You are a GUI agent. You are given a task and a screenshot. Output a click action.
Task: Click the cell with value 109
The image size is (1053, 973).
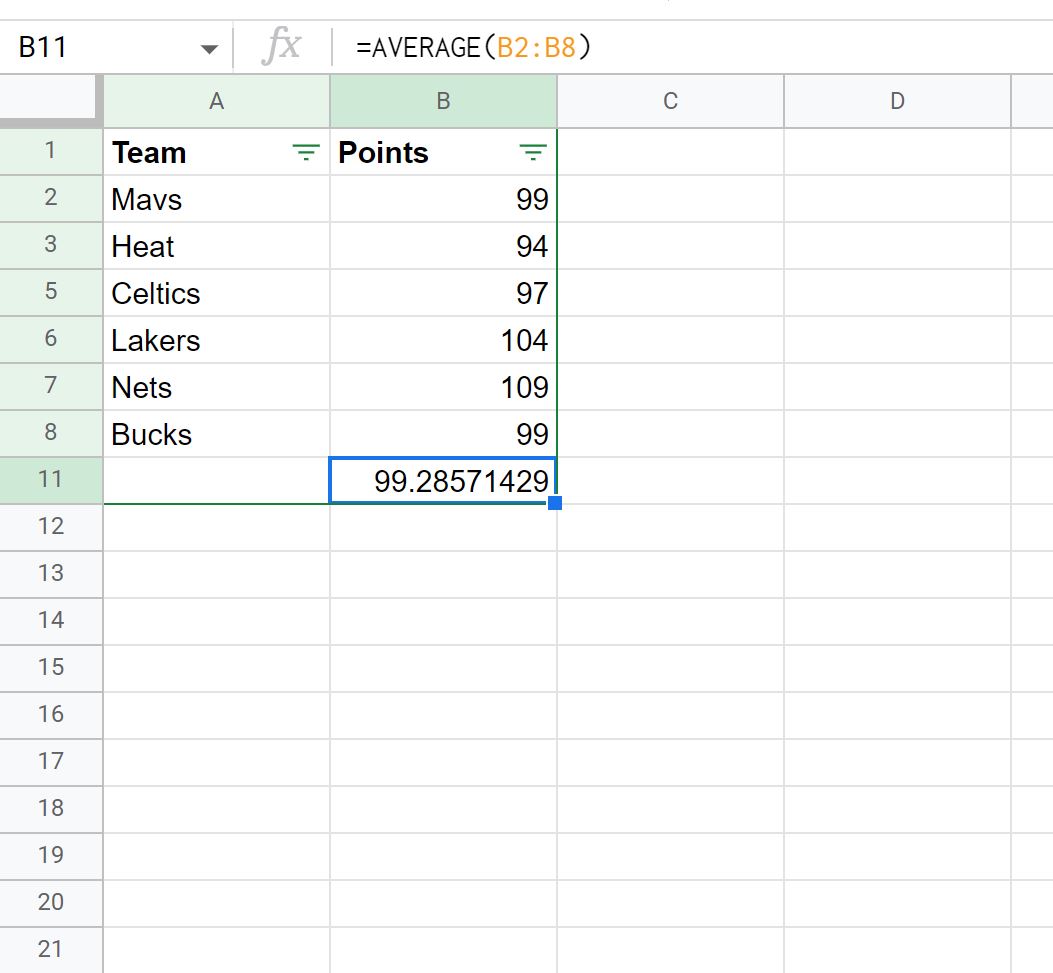(443, 387)
